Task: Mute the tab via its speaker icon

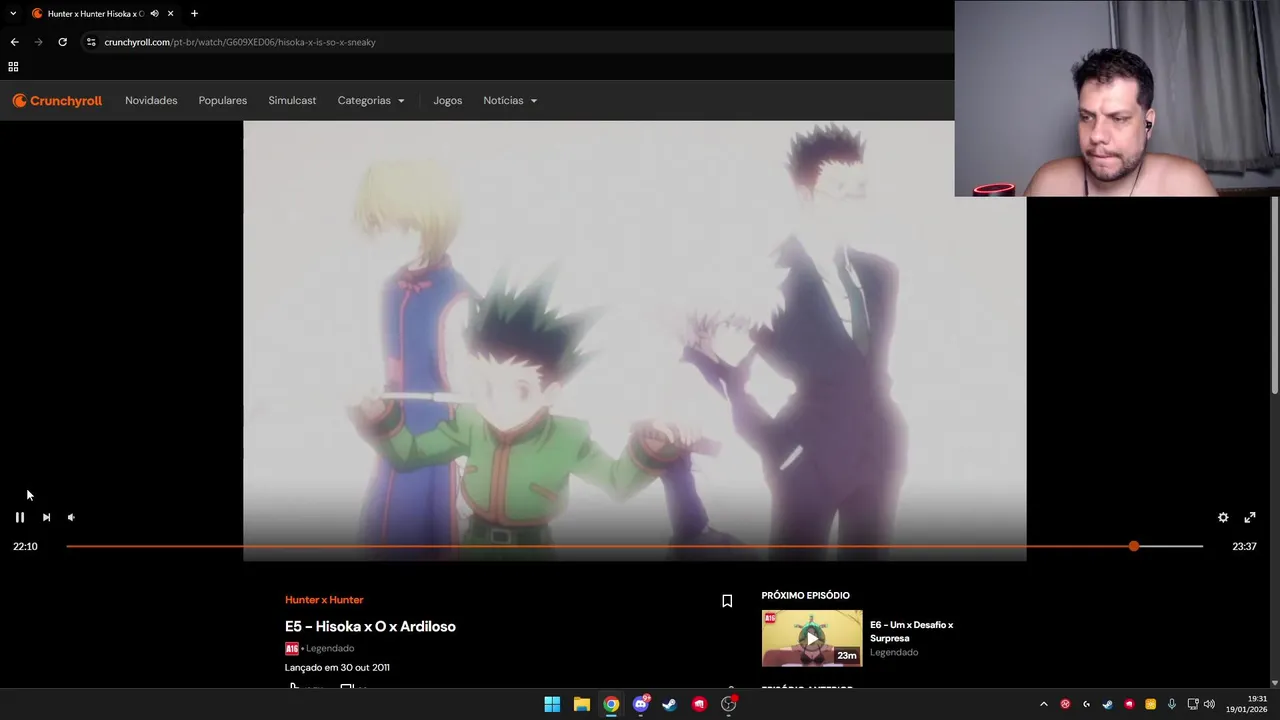Action: click(x=154, y=14)
